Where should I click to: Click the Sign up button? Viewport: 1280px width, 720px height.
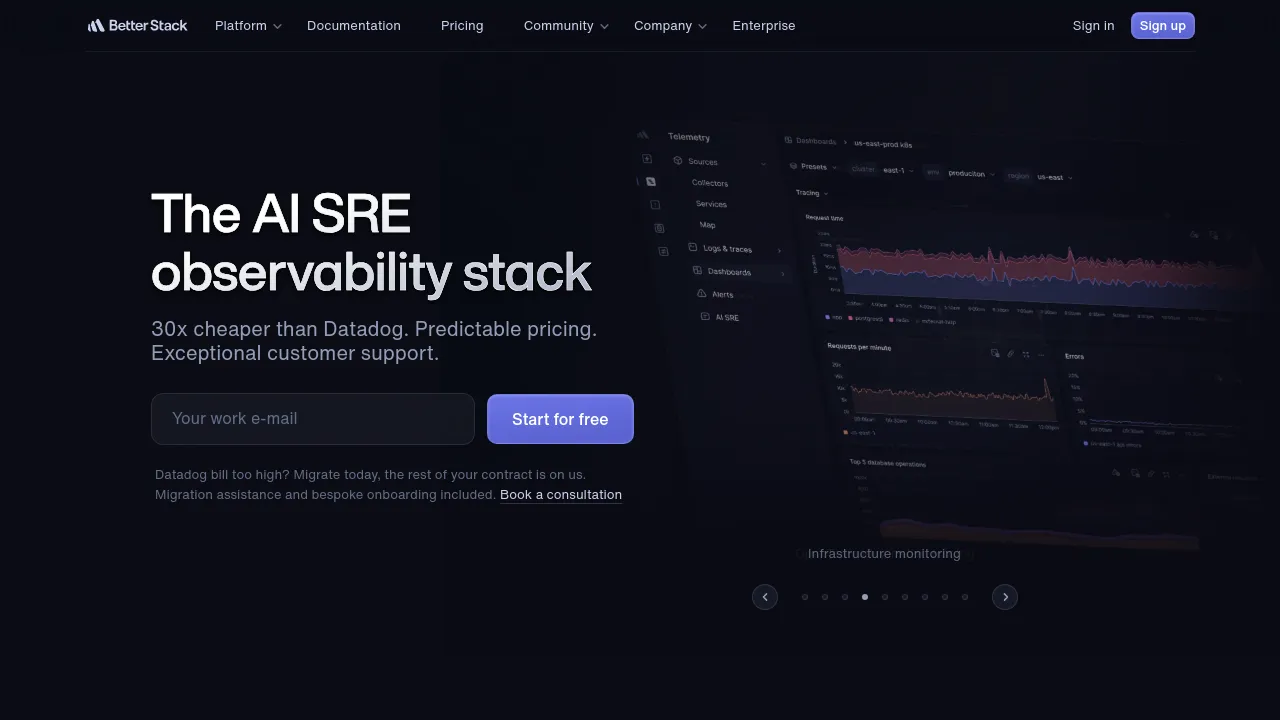pyautogui.click(x=1163, y=26)
